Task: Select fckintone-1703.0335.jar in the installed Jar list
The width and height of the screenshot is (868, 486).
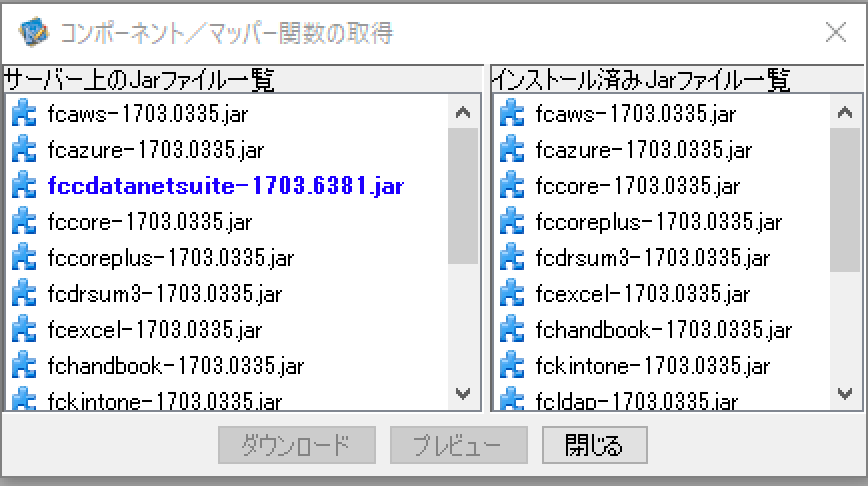Action: (653, 366)
